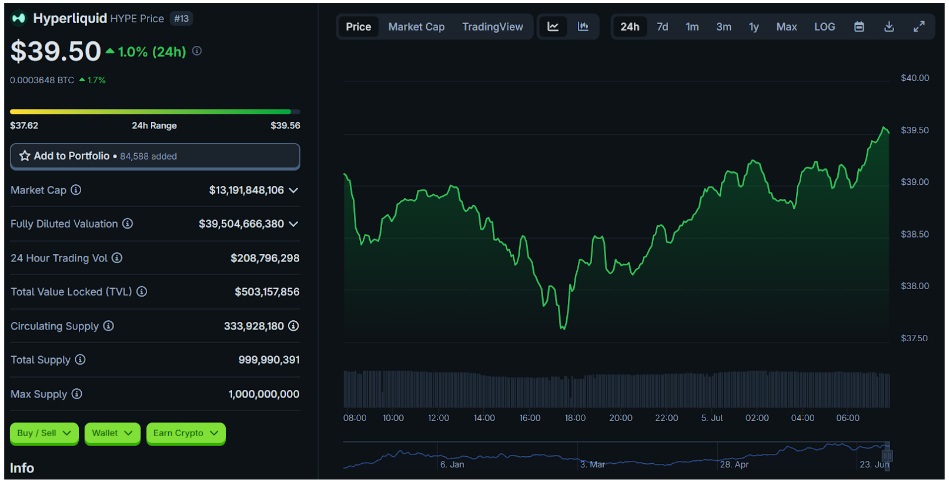Click the 84,588 added text
This screenshot has height=485, width=949.
[148, 156]
